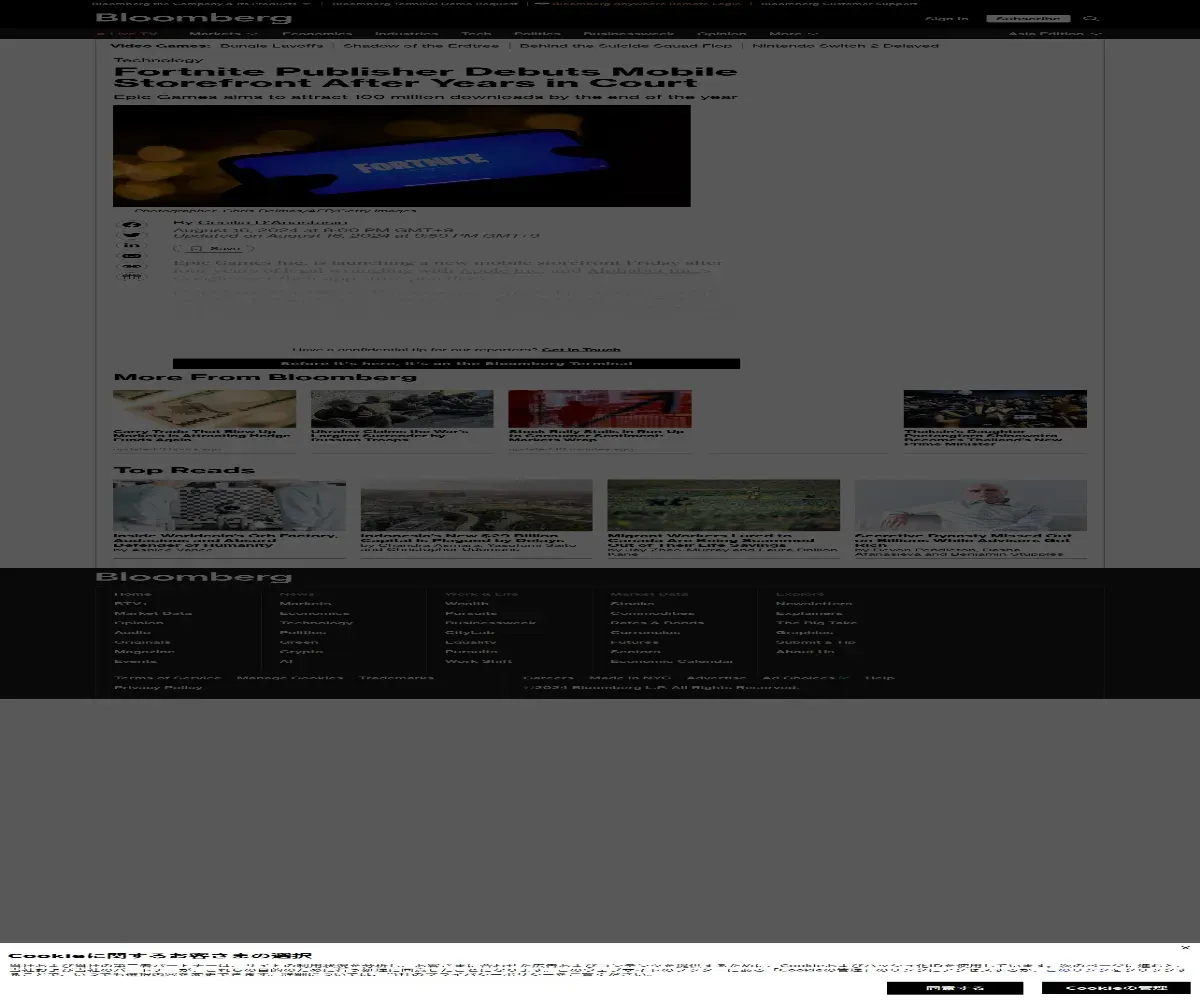Open Carry Trade story thumbnail
1200x1000 pixels.
pyautogui.click(x=205, y=409)
